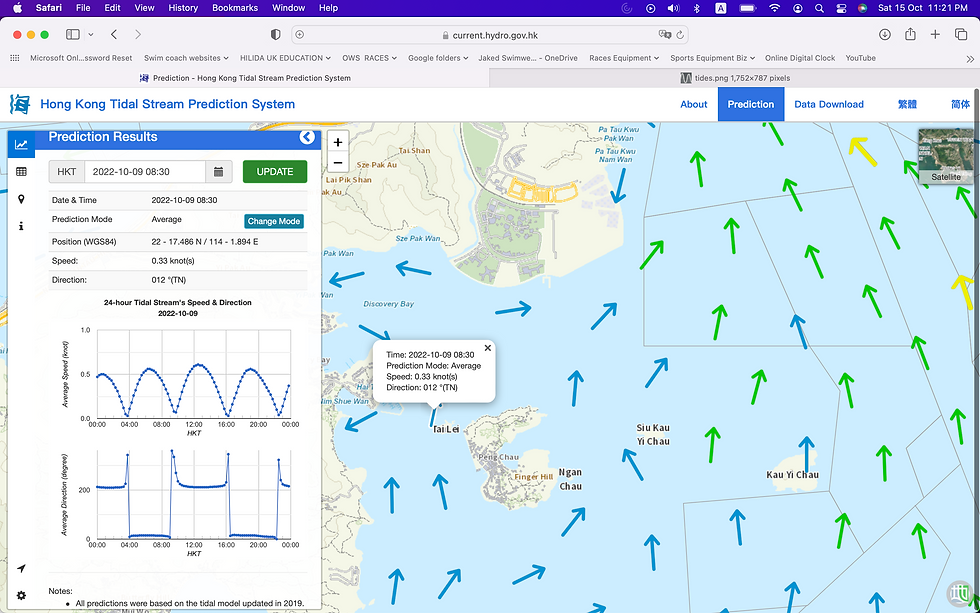Open the chart results sidebar tab
980x613 pixels.
click(21, 144)
